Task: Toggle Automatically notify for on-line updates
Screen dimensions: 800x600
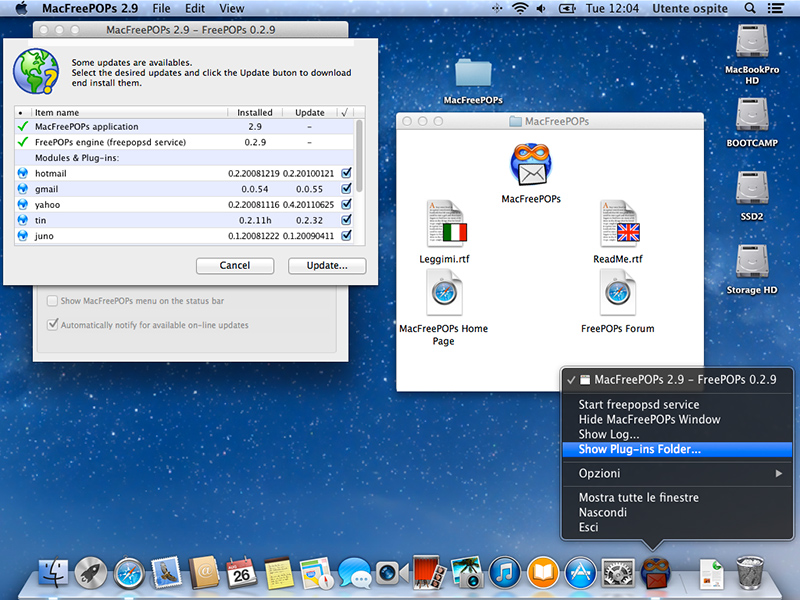Action: click(x=52, y=324)
